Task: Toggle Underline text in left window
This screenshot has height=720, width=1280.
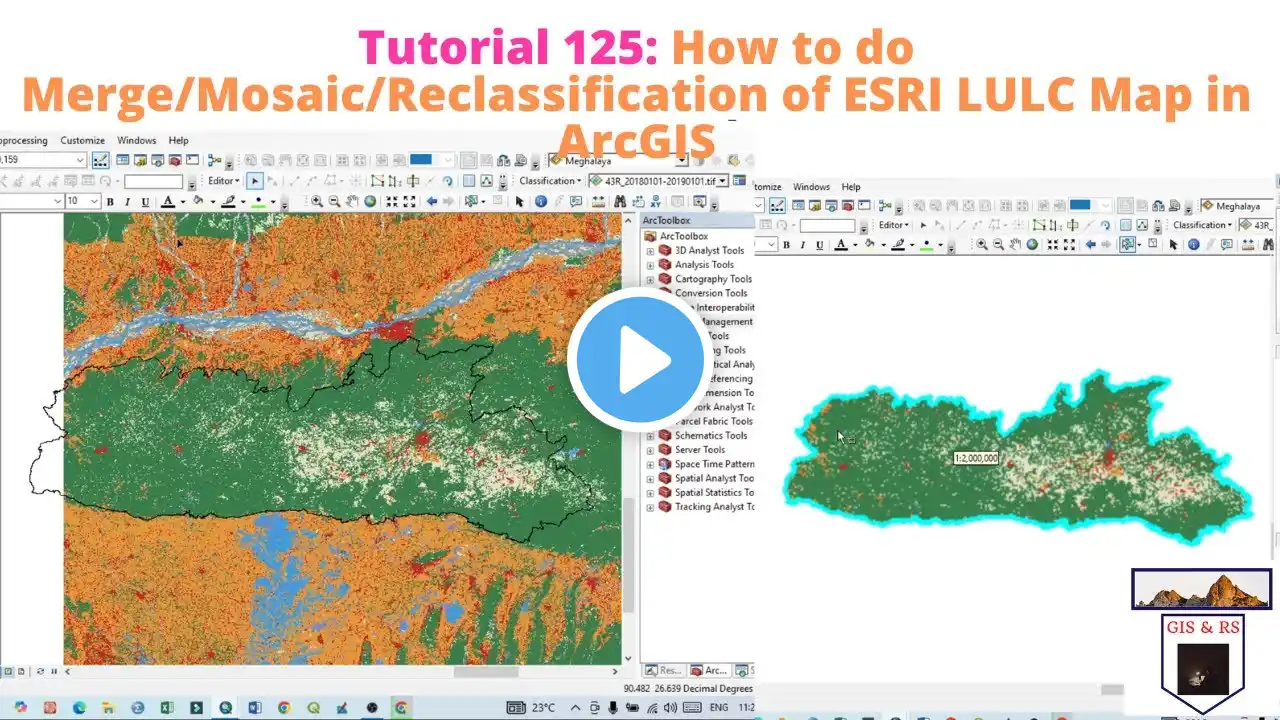Action: [x=145, y=201]
